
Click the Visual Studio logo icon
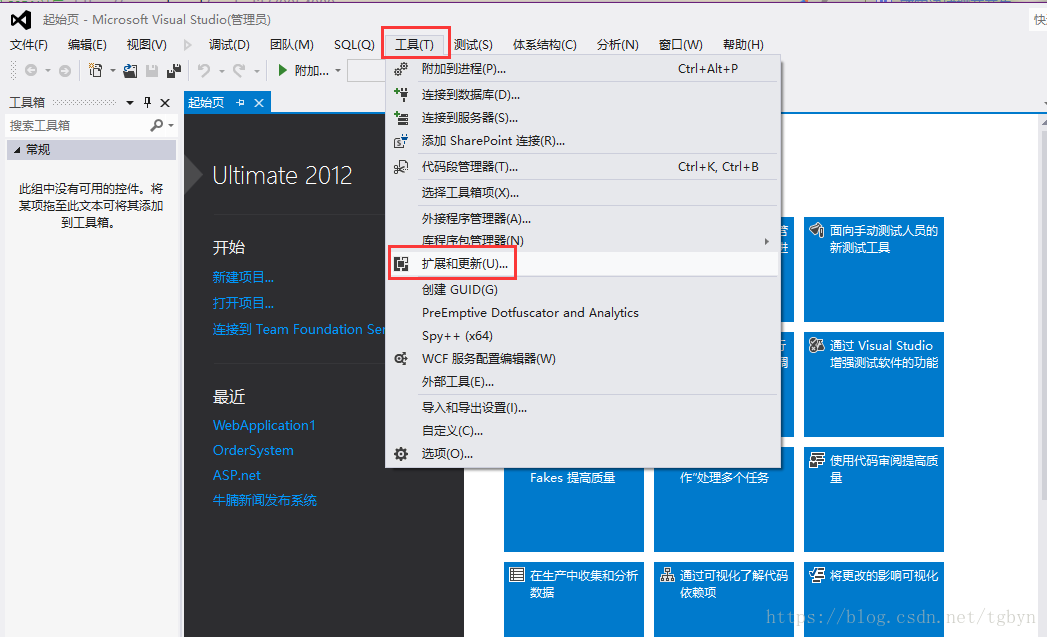(21, 20)
